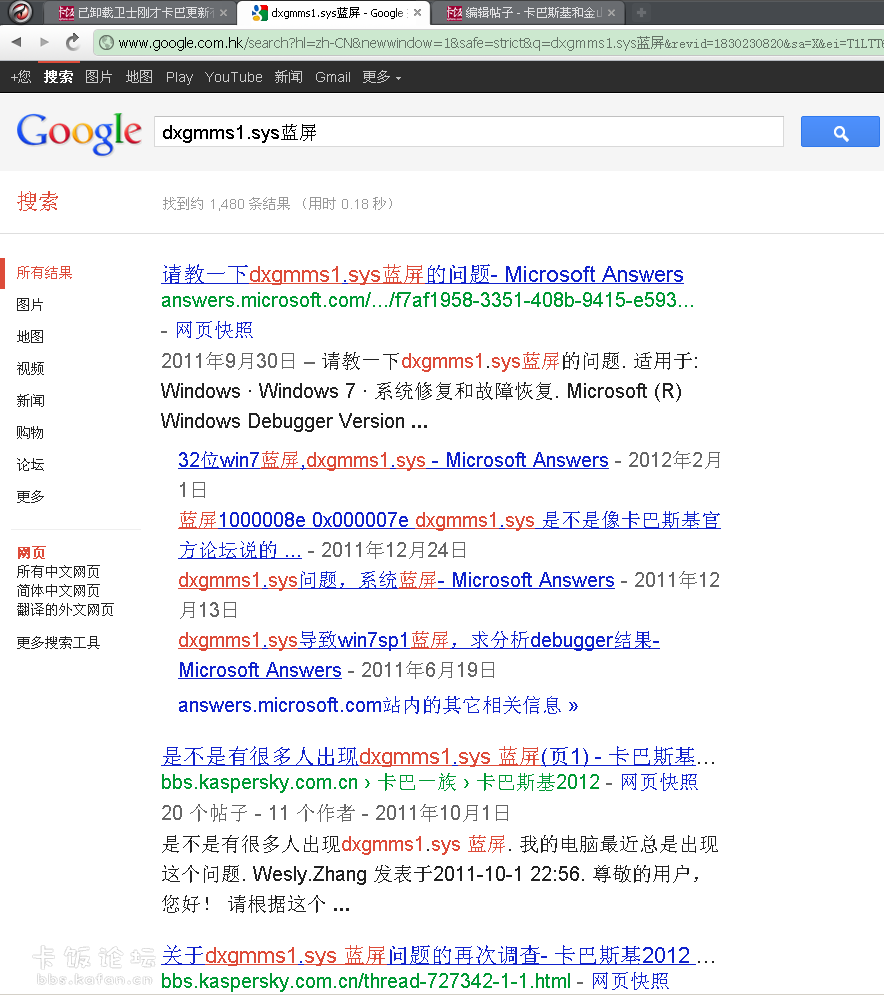Image resolution: width=884 pixels, height=996 pixels.
Task: Filter by 地图 in the left sidebar
Action: tap(30, 336)
